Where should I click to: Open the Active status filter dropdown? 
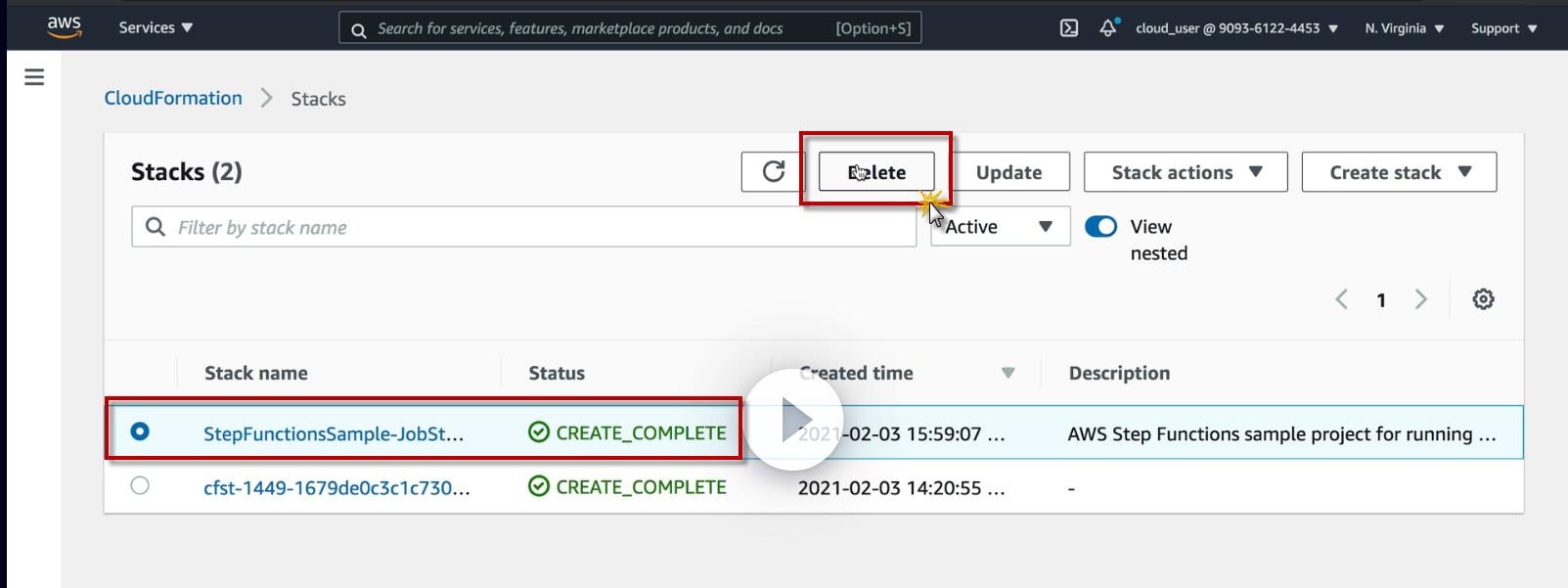coord(1000,227)
